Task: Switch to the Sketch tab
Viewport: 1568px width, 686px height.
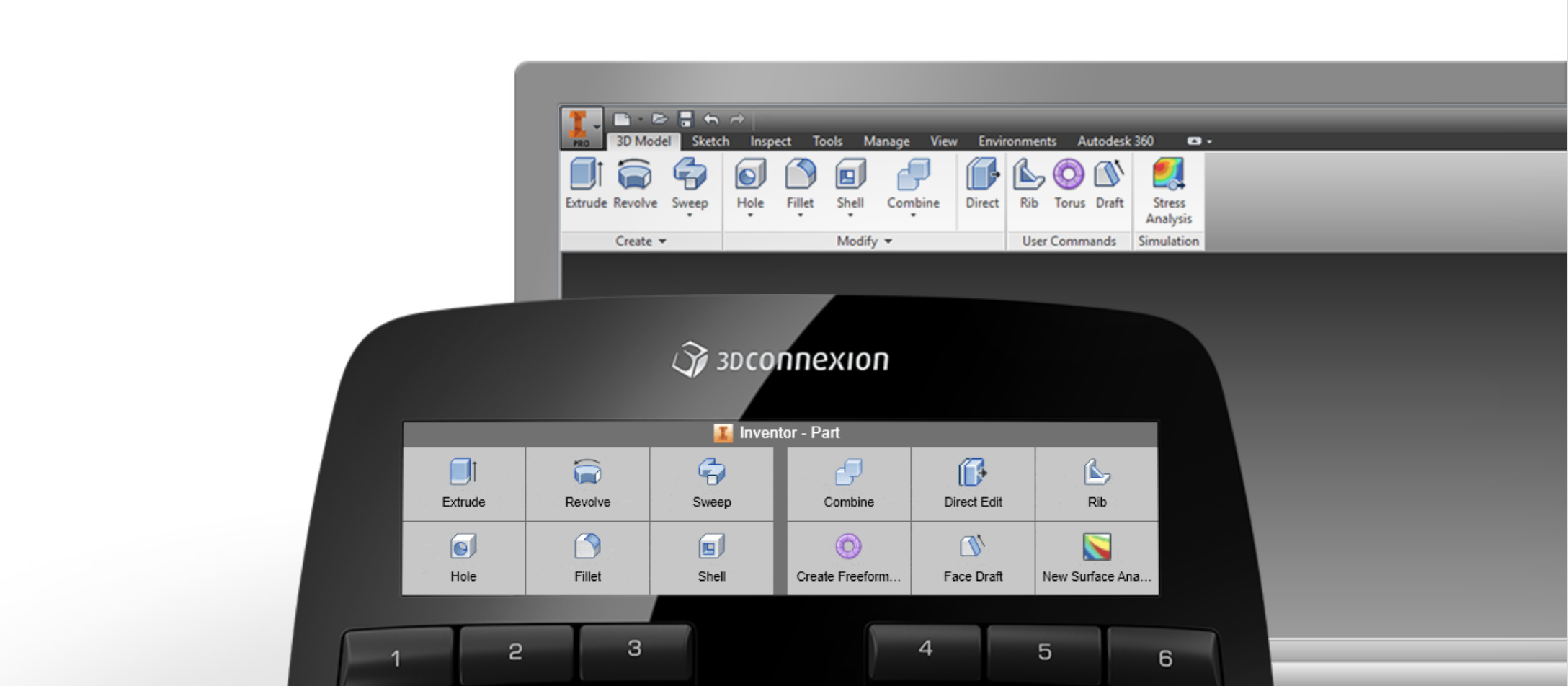Action: [x=710, y=141]
